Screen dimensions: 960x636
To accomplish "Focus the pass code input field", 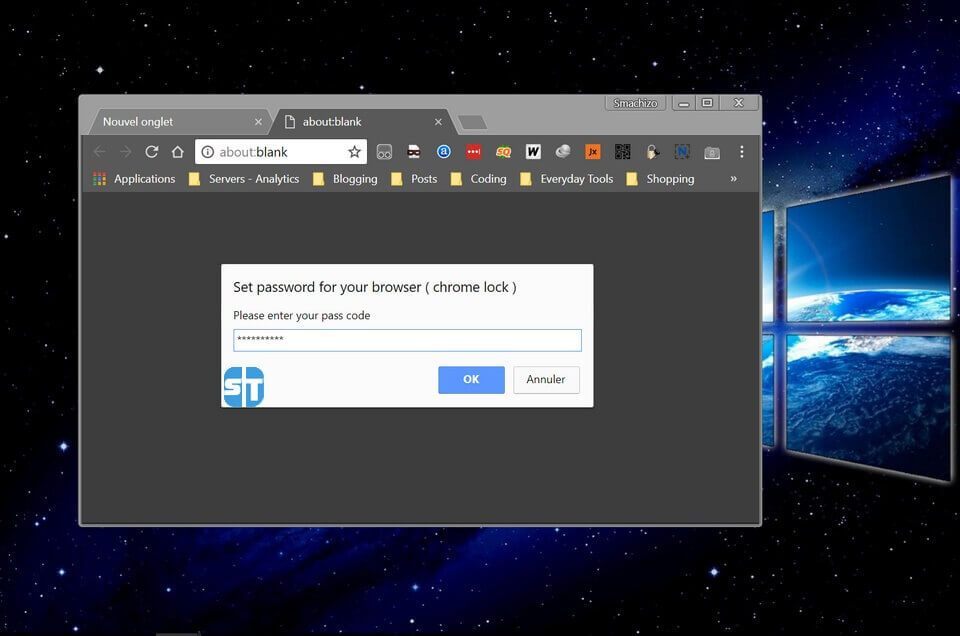I will click(x=407, y=340).
